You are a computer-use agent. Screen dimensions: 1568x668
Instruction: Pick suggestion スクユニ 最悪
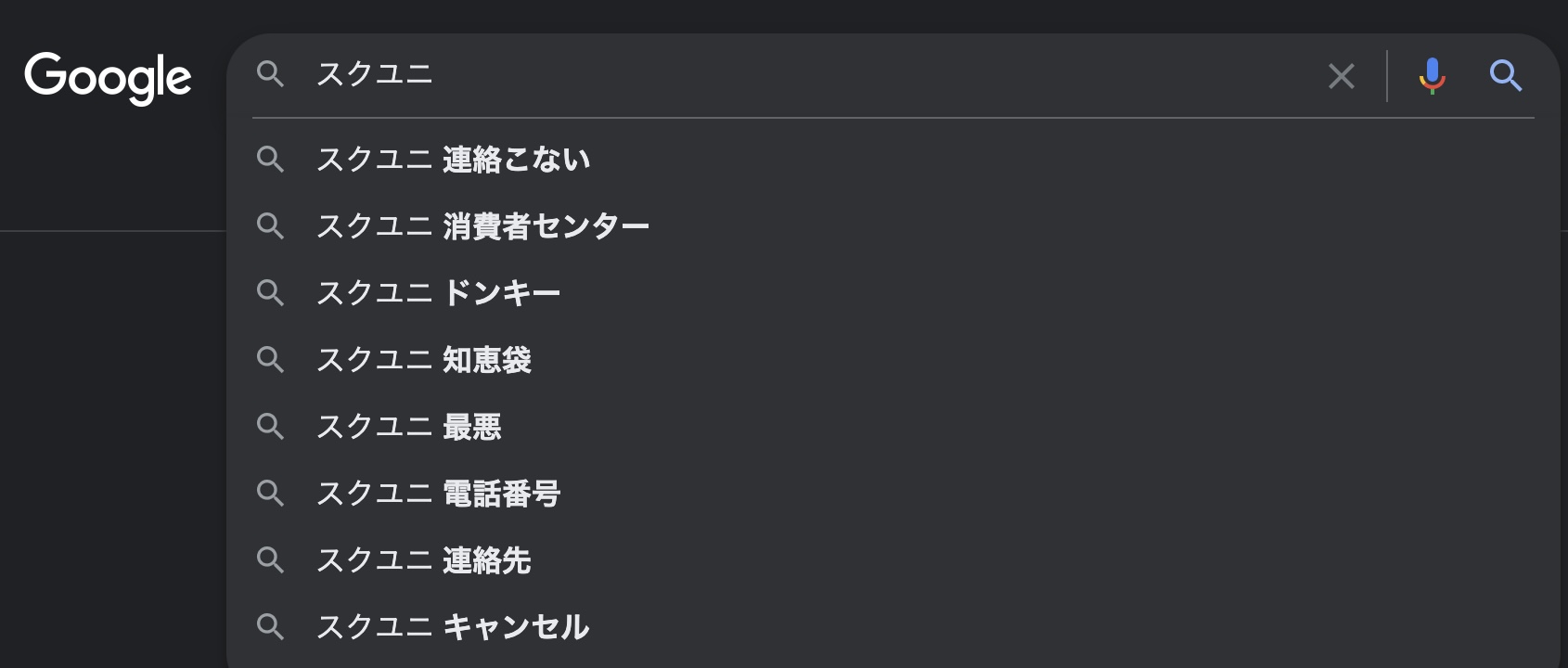pyautogui.click(x=893, y=427)
